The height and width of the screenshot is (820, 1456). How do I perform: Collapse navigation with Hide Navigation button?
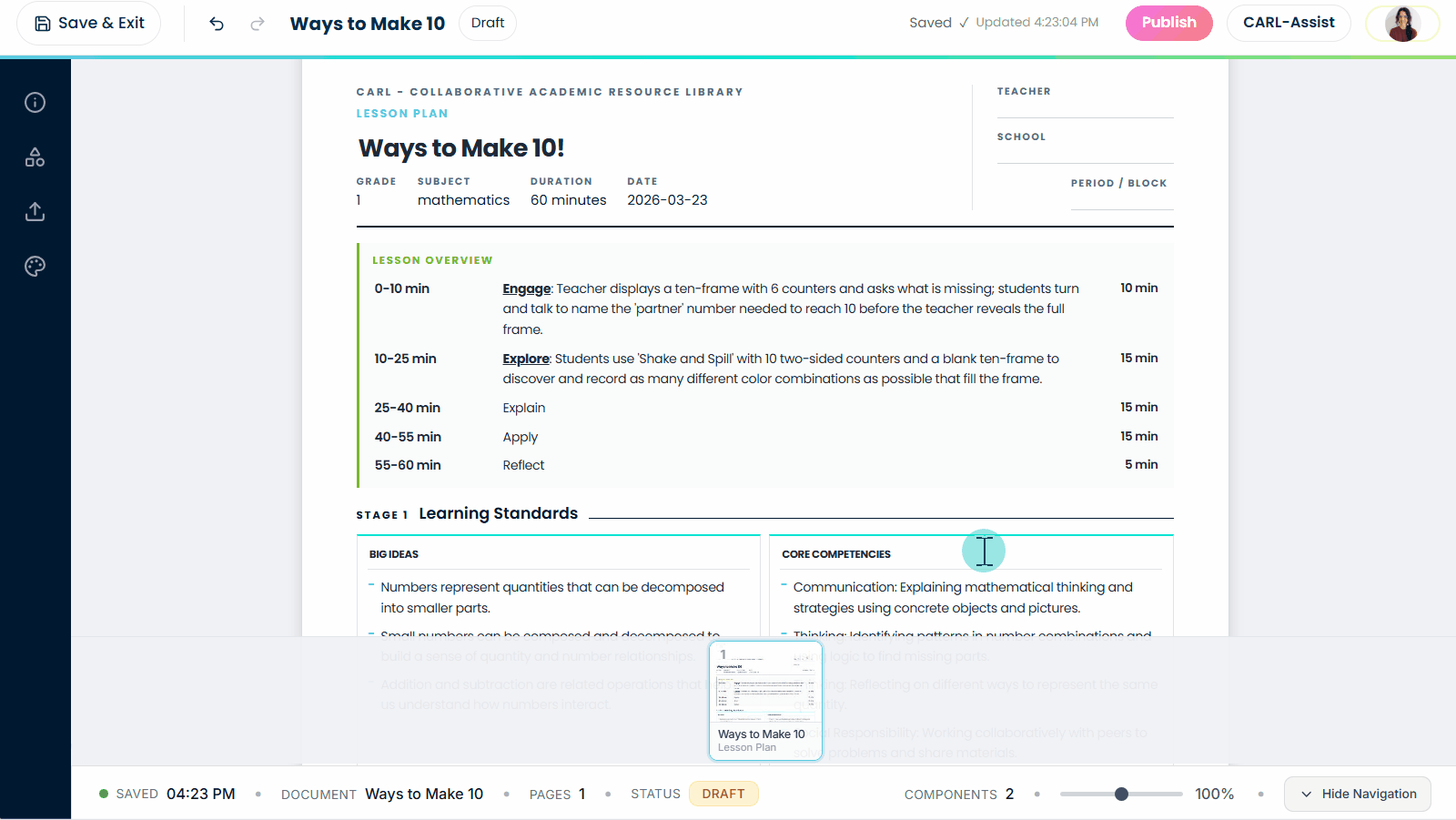click(x=1357, y=794)
